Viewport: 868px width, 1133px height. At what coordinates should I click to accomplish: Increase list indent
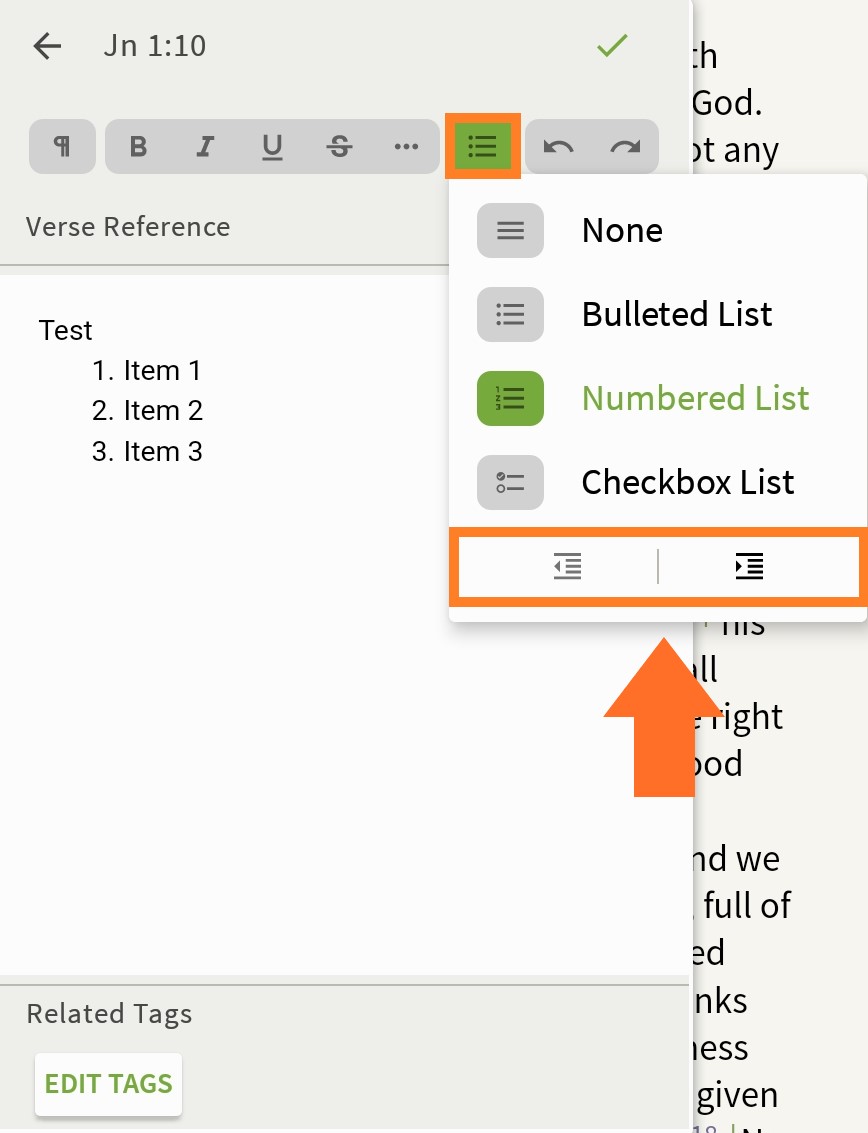(749, 567)
